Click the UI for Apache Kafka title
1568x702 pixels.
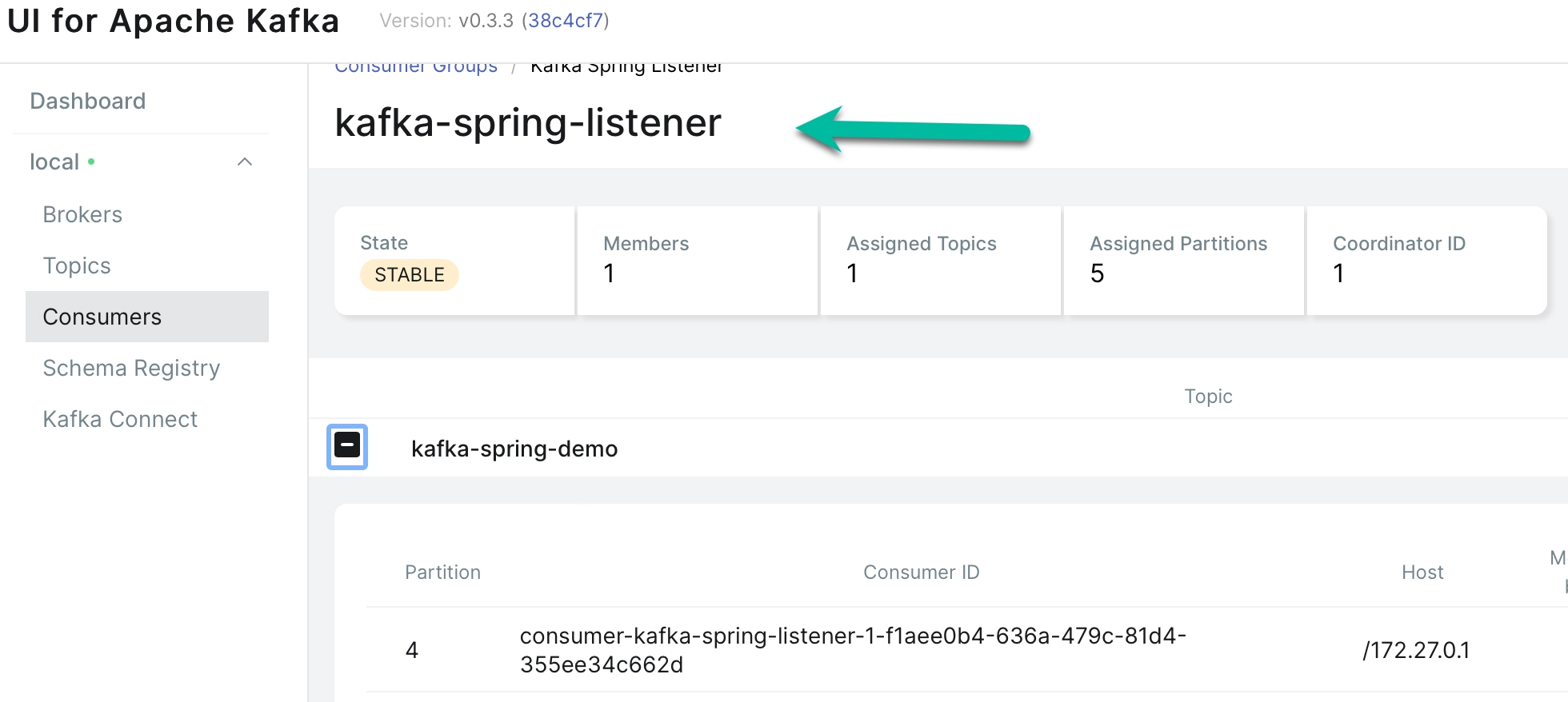(x=173, y=21)
